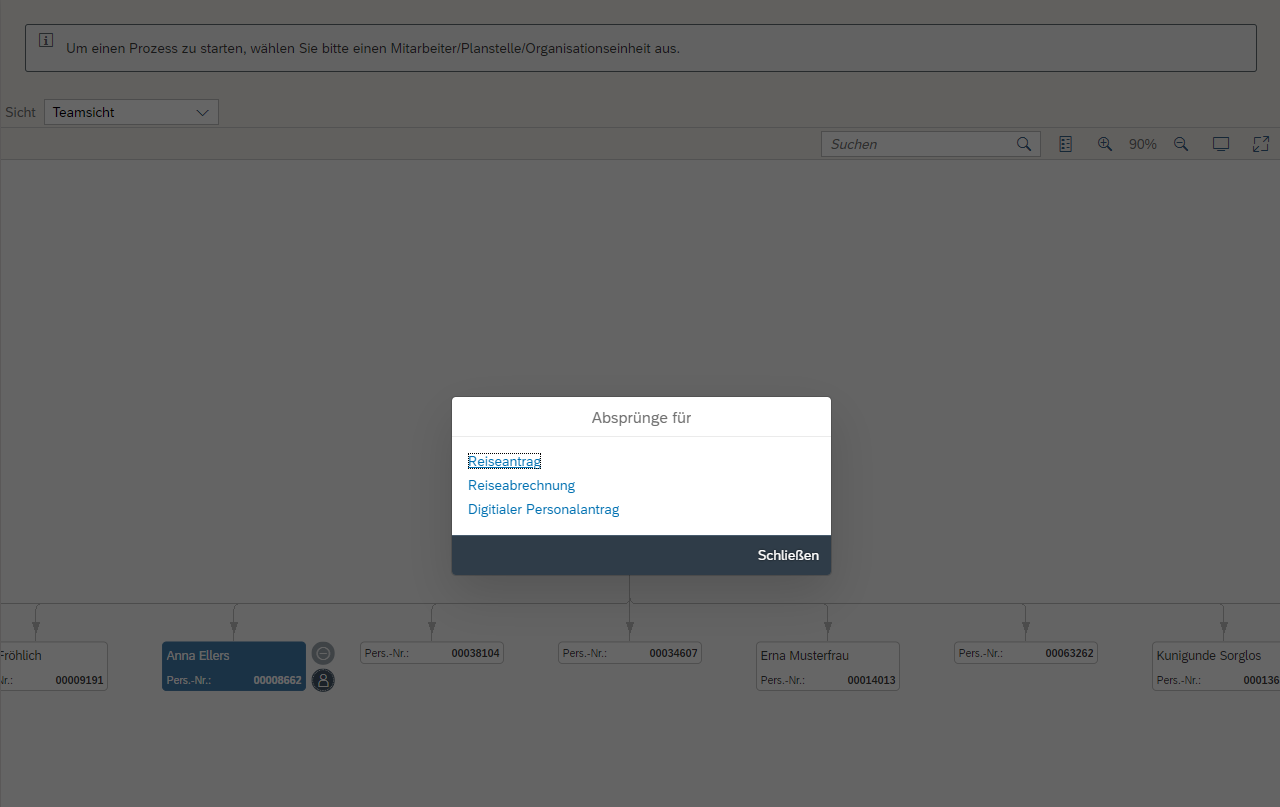Click the info icon in message strip

point(46,40)
